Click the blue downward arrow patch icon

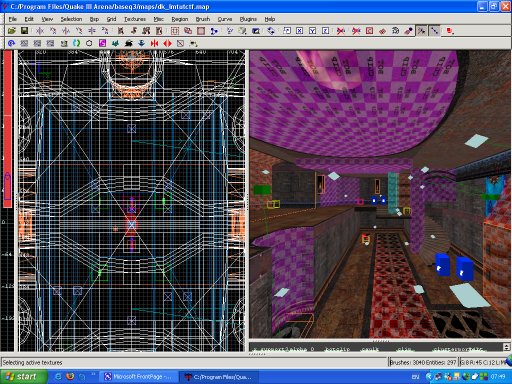point(141,43)
